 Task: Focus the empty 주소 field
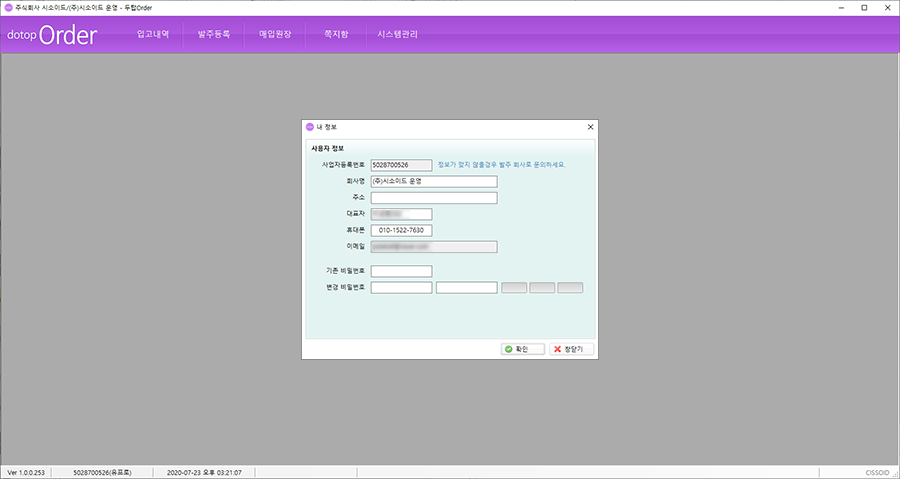click(433, 198)
